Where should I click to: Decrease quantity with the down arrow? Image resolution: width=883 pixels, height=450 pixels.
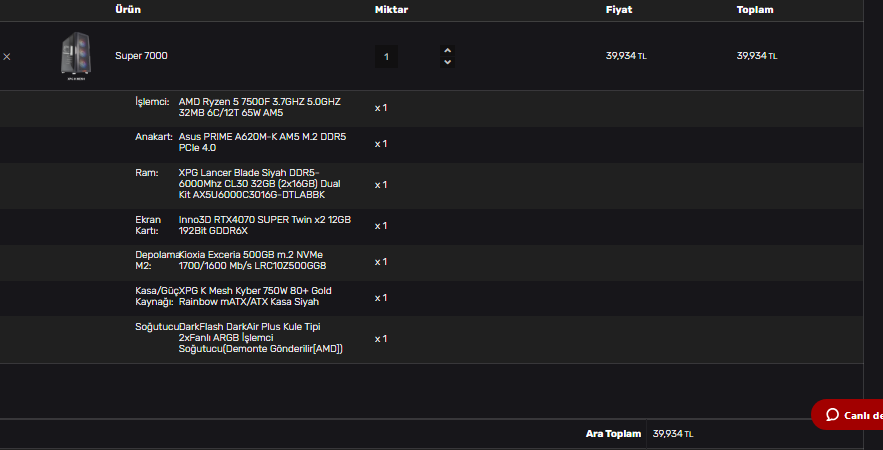click(x=447, y=62)
